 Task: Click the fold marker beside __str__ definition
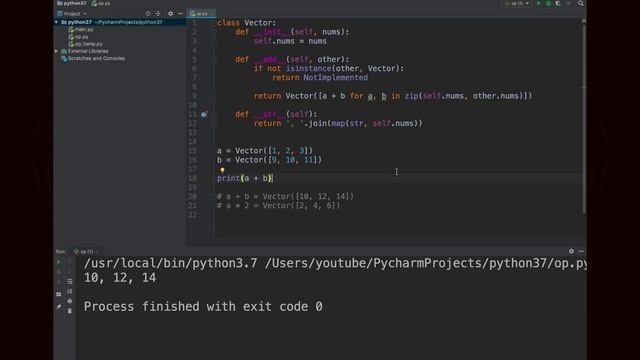214,114
